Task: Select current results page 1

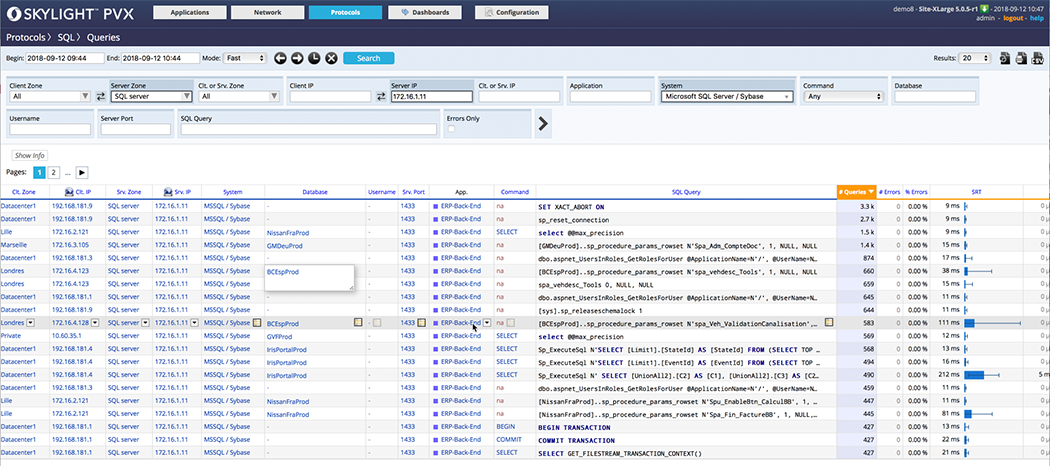Action: pos(39,172)
